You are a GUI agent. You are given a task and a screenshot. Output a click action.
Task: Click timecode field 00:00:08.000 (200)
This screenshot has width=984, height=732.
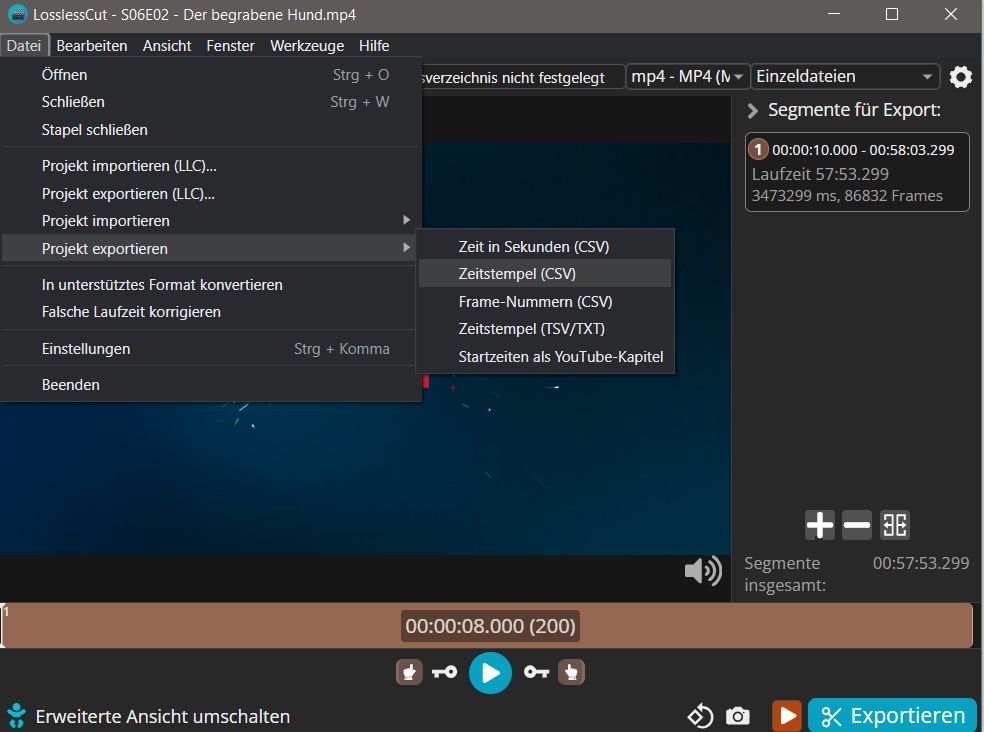click(490, 626)
